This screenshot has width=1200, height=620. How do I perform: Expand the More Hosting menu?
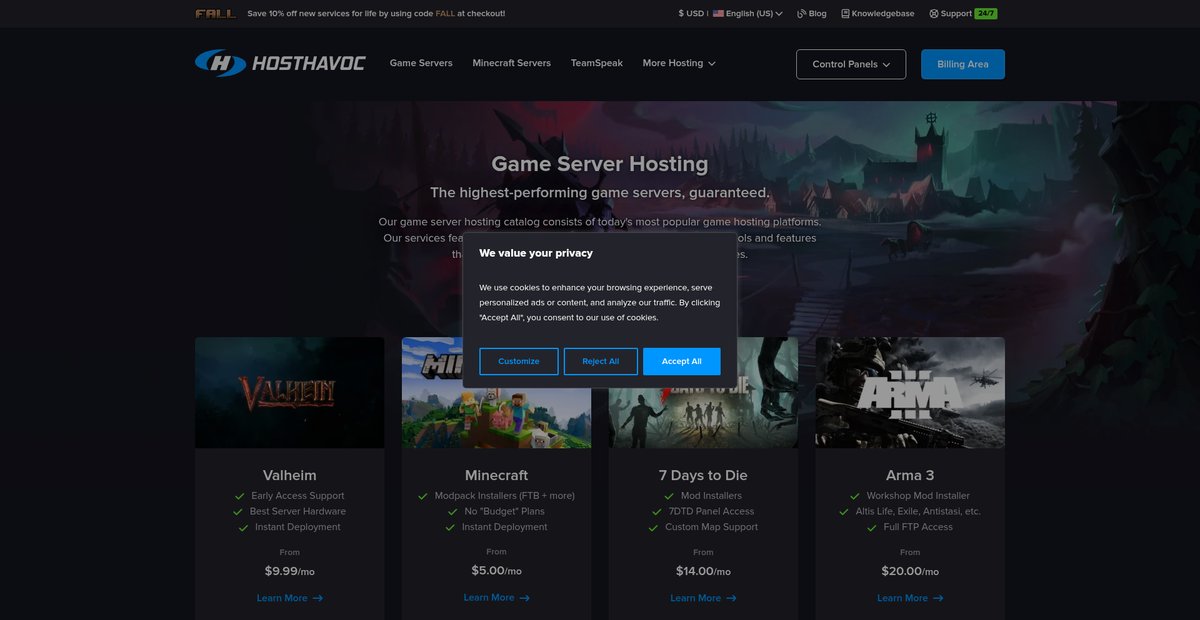[679, 63]
